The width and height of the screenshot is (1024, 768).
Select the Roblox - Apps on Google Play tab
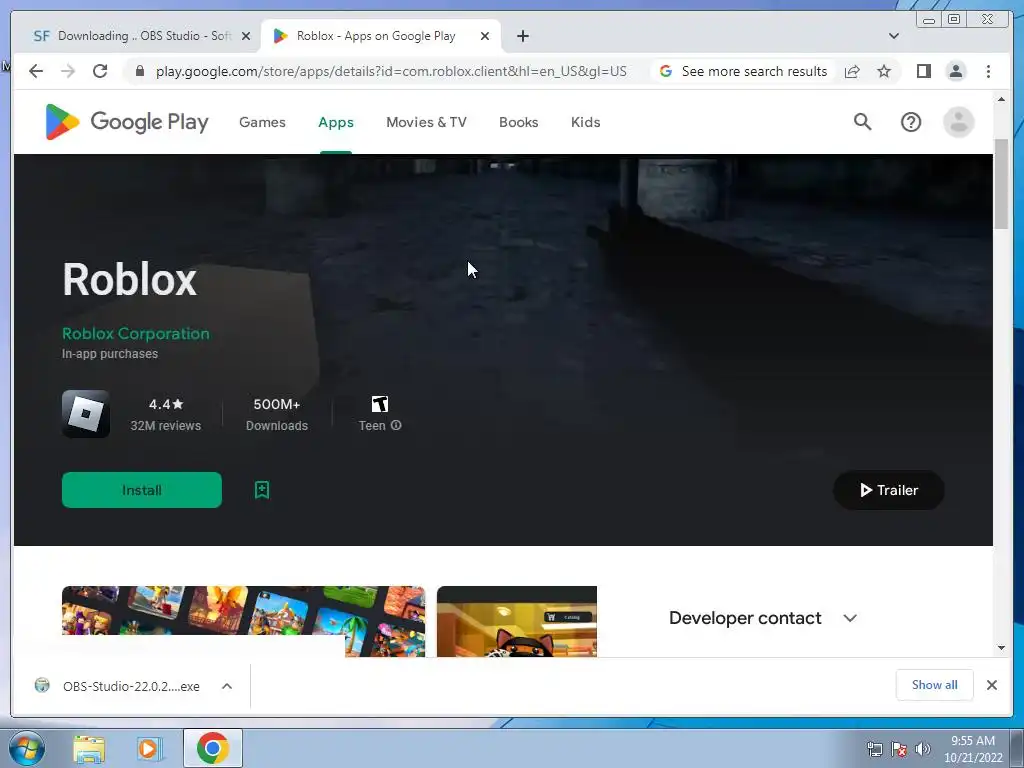[381, 36]
